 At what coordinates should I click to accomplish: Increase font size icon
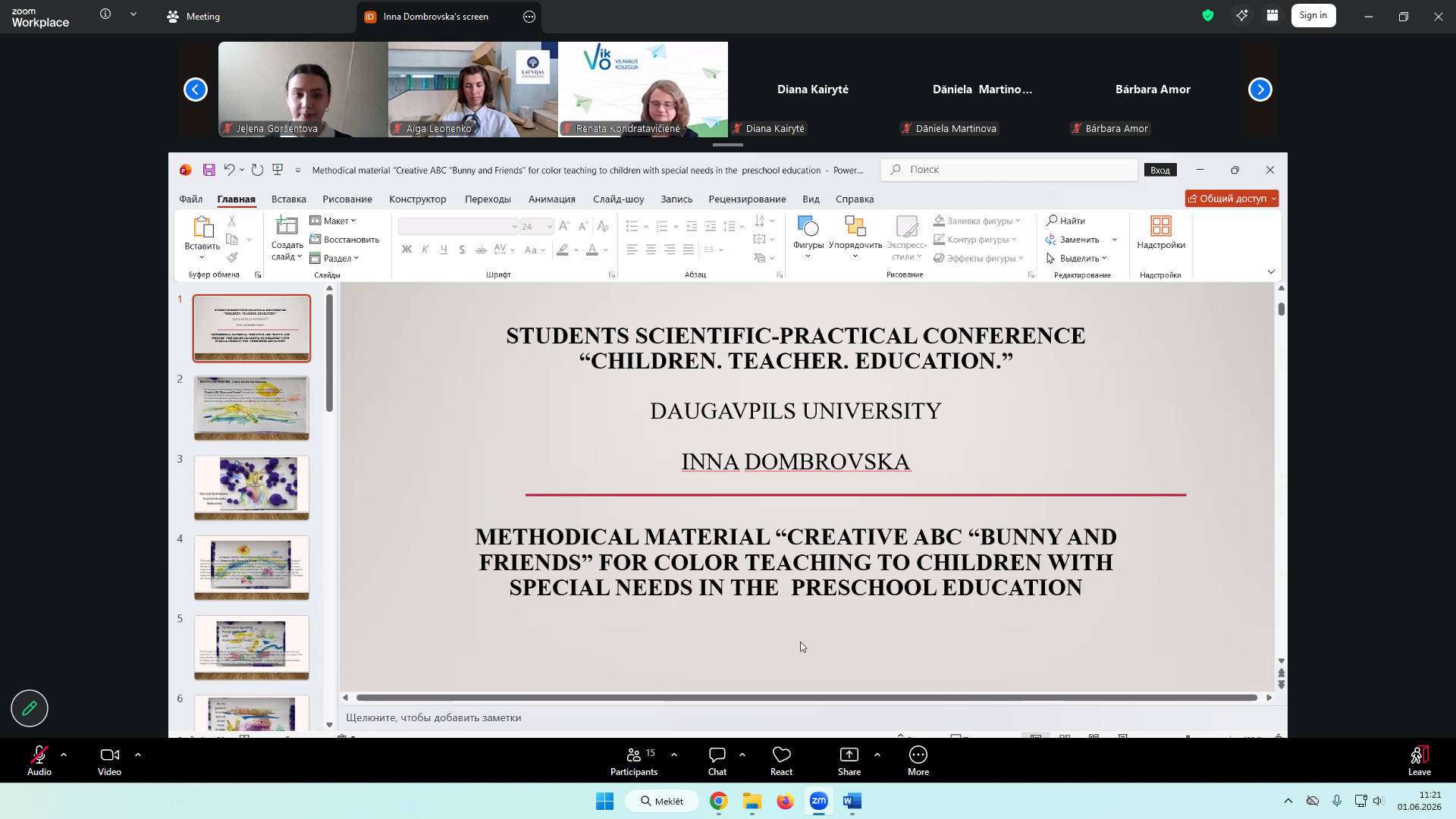pos(564,226)
